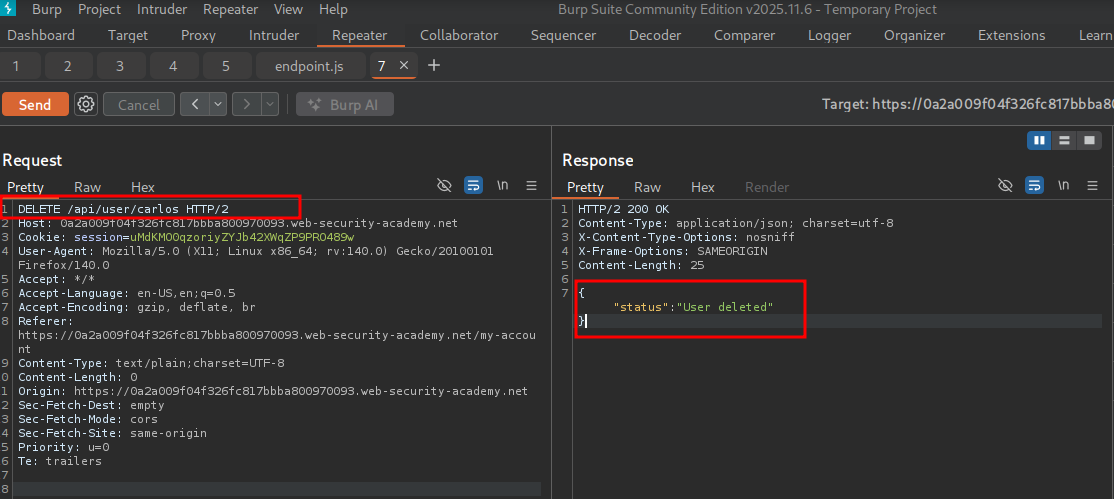Switch Request view to Pretty

point(26,188)
